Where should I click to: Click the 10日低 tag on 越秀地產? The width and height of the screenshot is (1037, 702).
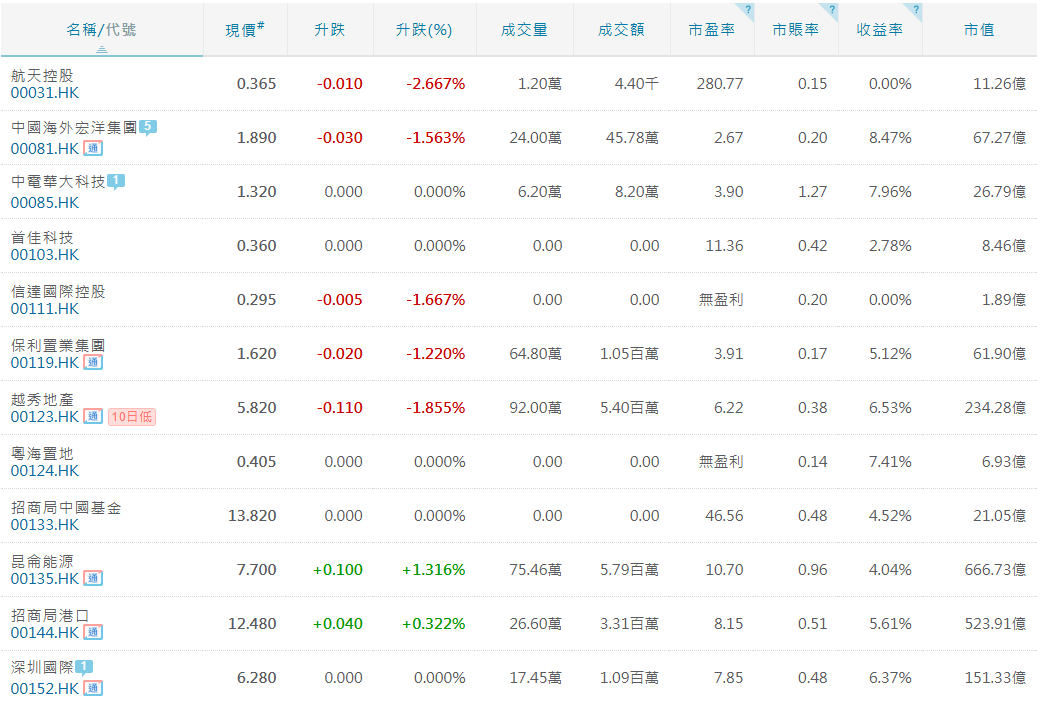click(x=132, y=417)
